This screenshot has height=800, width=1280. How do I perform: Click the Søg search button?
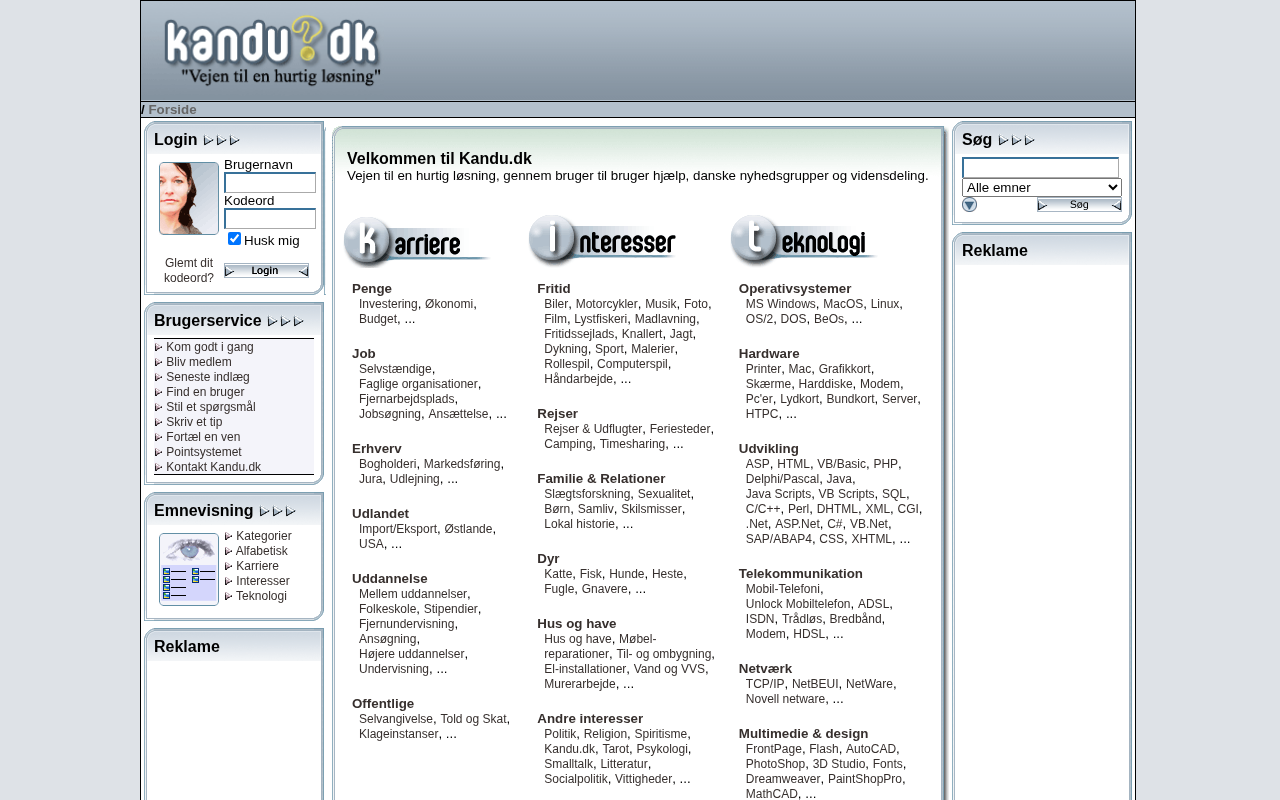pyautogui.click(x=1079, y=205)
